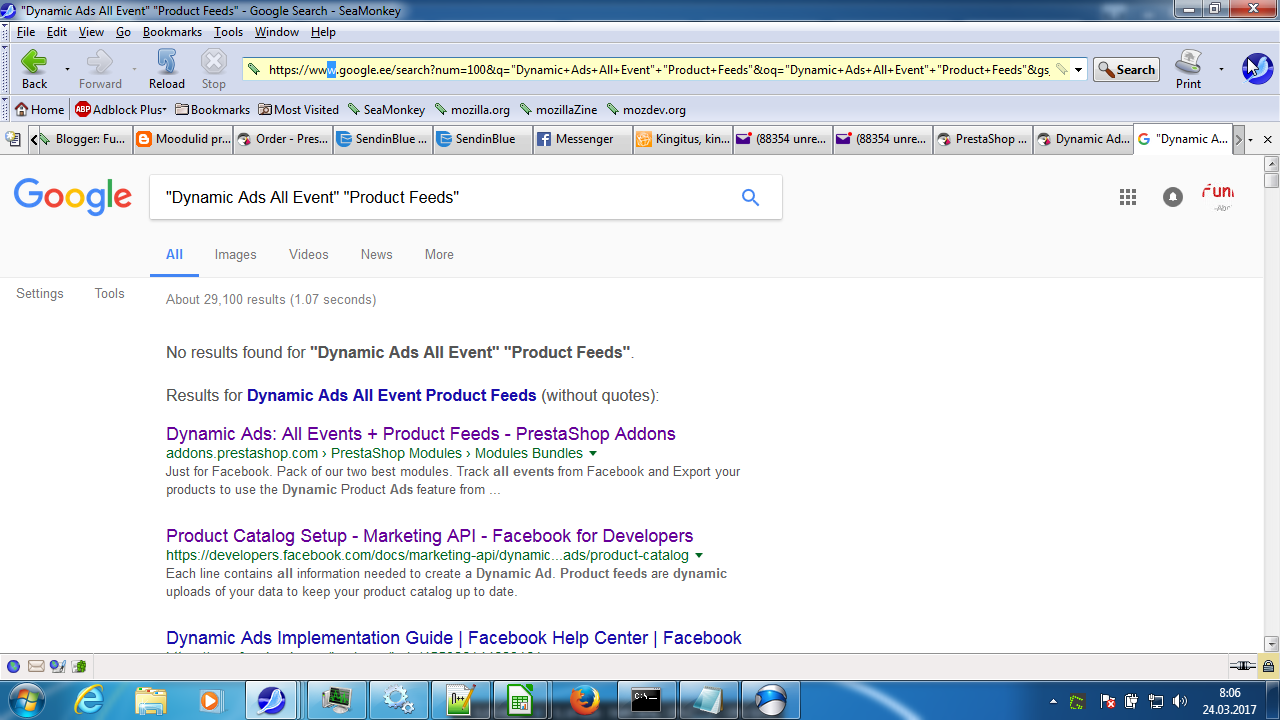The height and width of the screenshot is (720, 1280).
Task: Open the Navigator component icon in status bar
Action: coord(13,666)
